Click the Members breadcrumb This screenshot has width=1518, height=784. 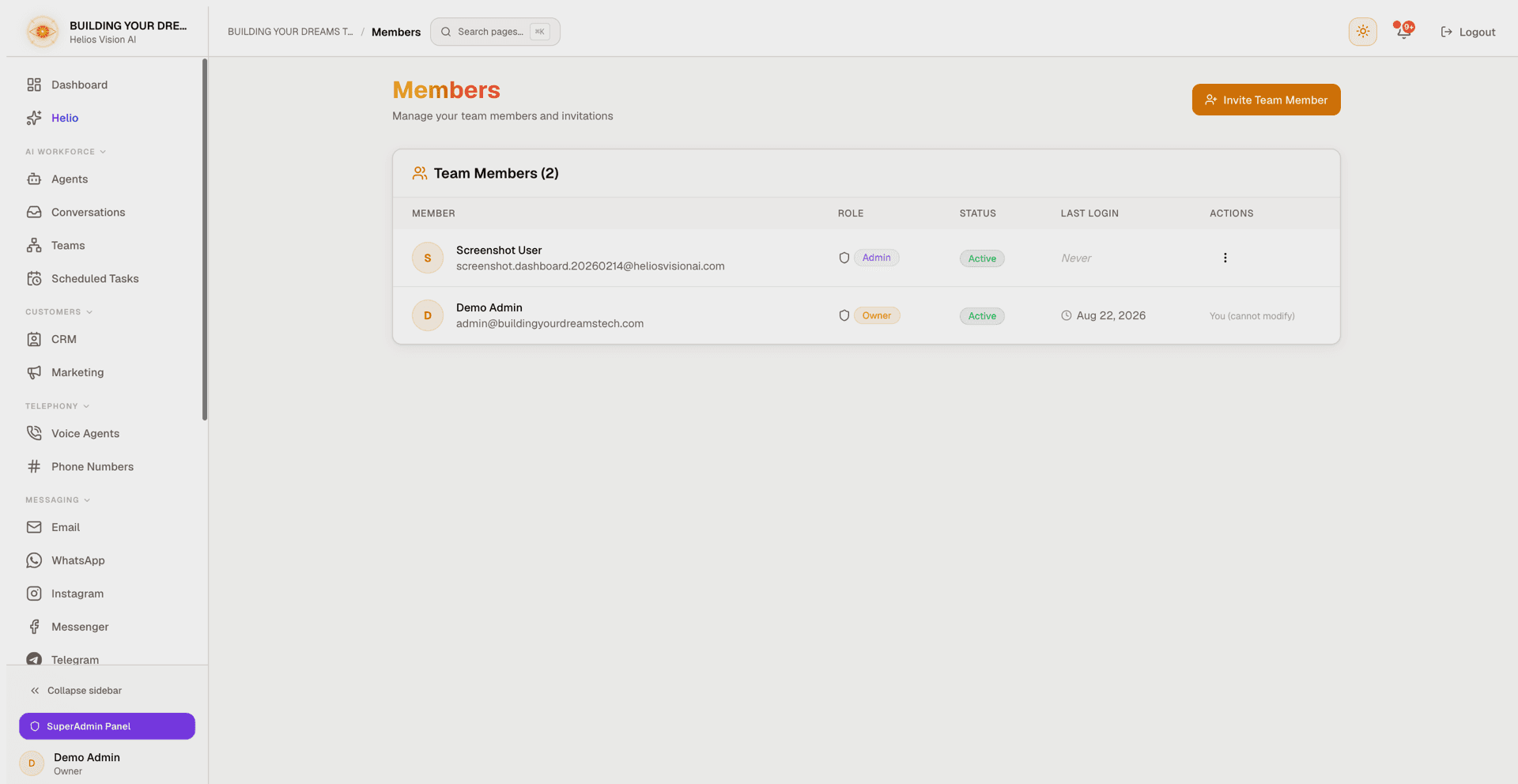coord(396,32)
